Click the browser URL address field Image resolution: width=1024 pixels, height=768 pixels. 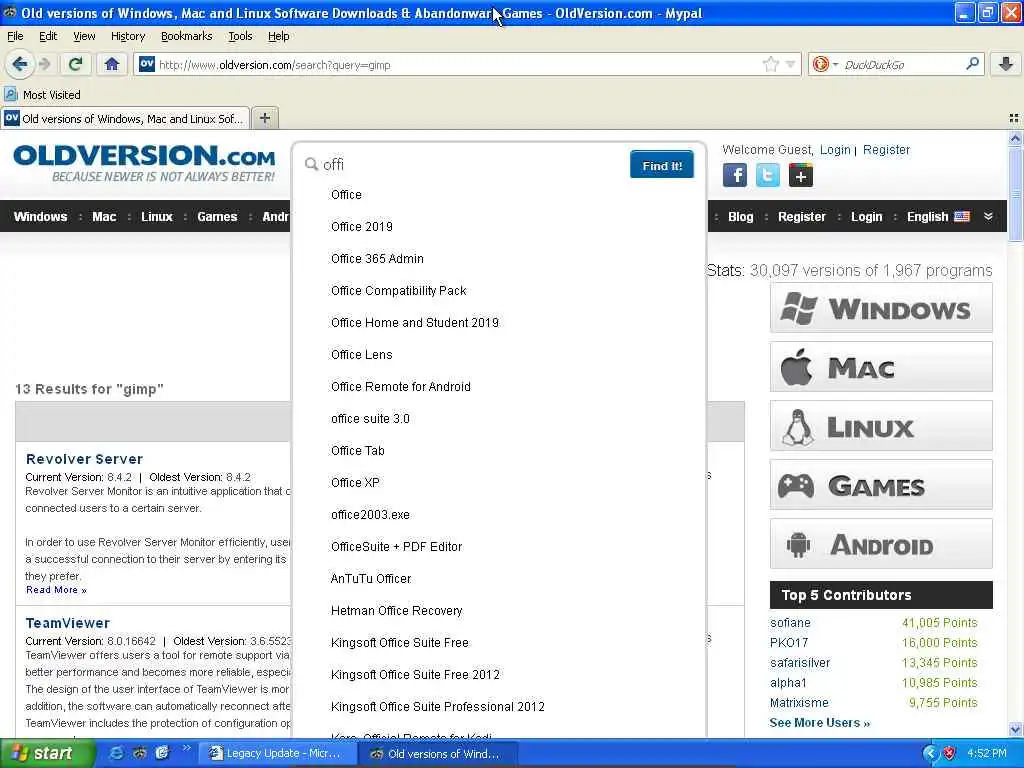click(457, 65)
